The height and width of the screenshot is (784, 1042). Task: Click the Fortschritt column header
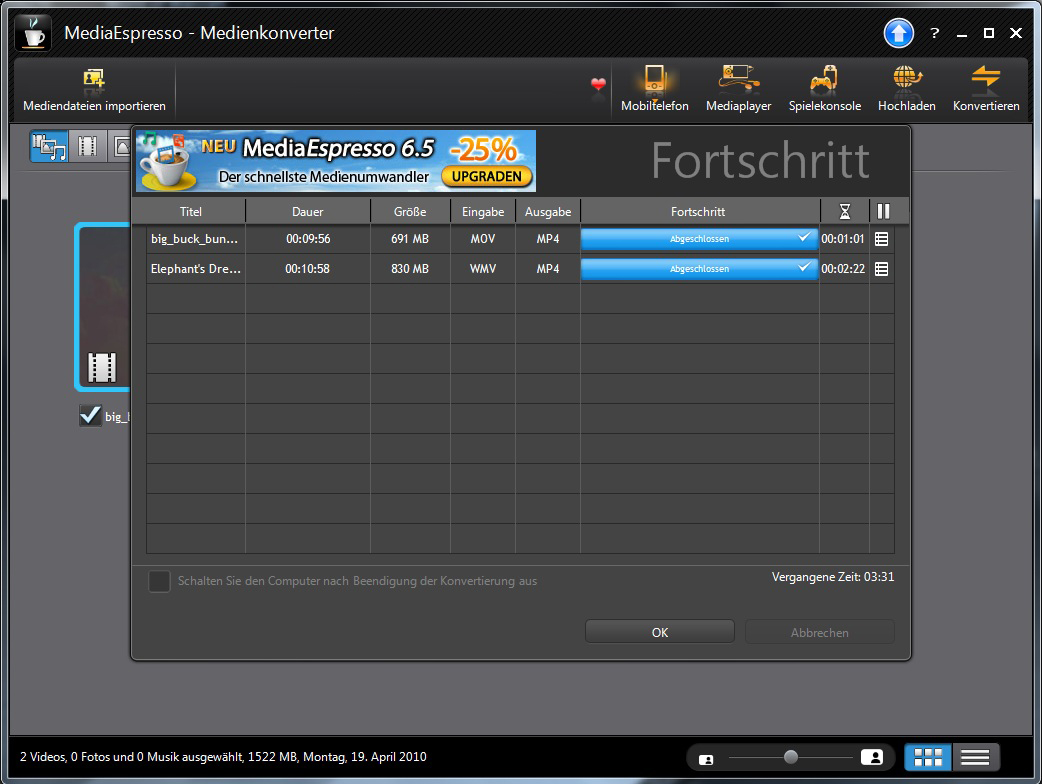[x=698, y=212]
